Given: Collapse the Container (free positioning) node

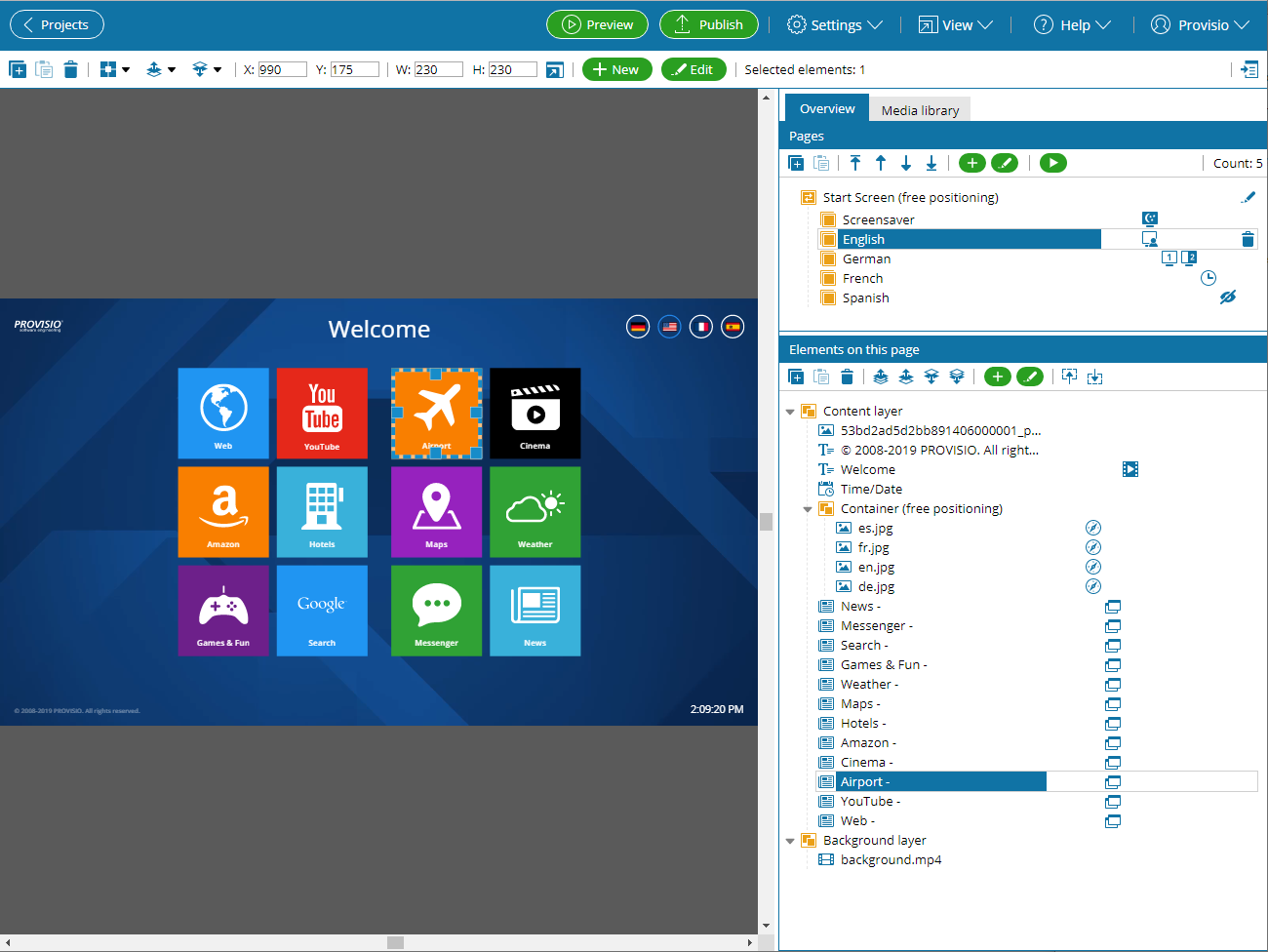Looking at the screenshot, I should pos(808,509).
